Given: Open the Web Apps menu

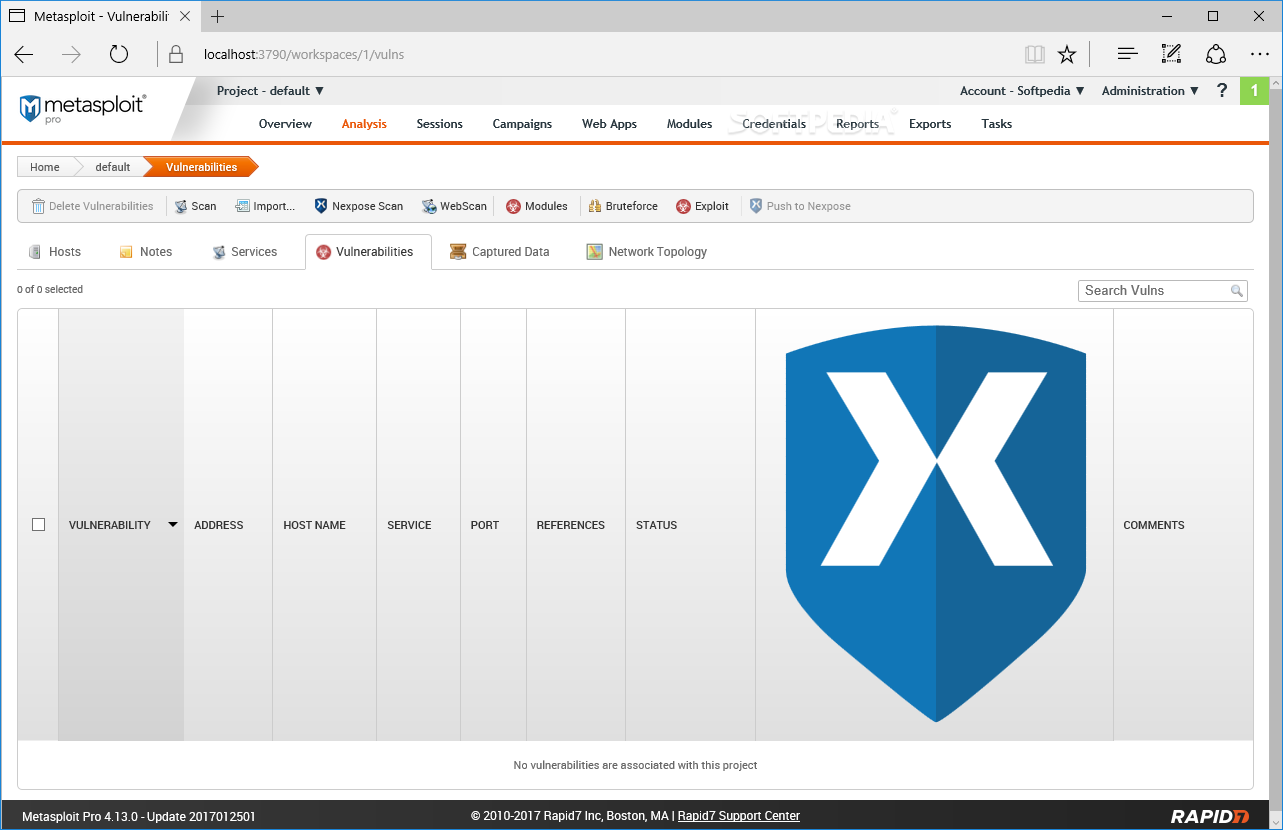Looking at the screenshot, I should click(609, 124).
